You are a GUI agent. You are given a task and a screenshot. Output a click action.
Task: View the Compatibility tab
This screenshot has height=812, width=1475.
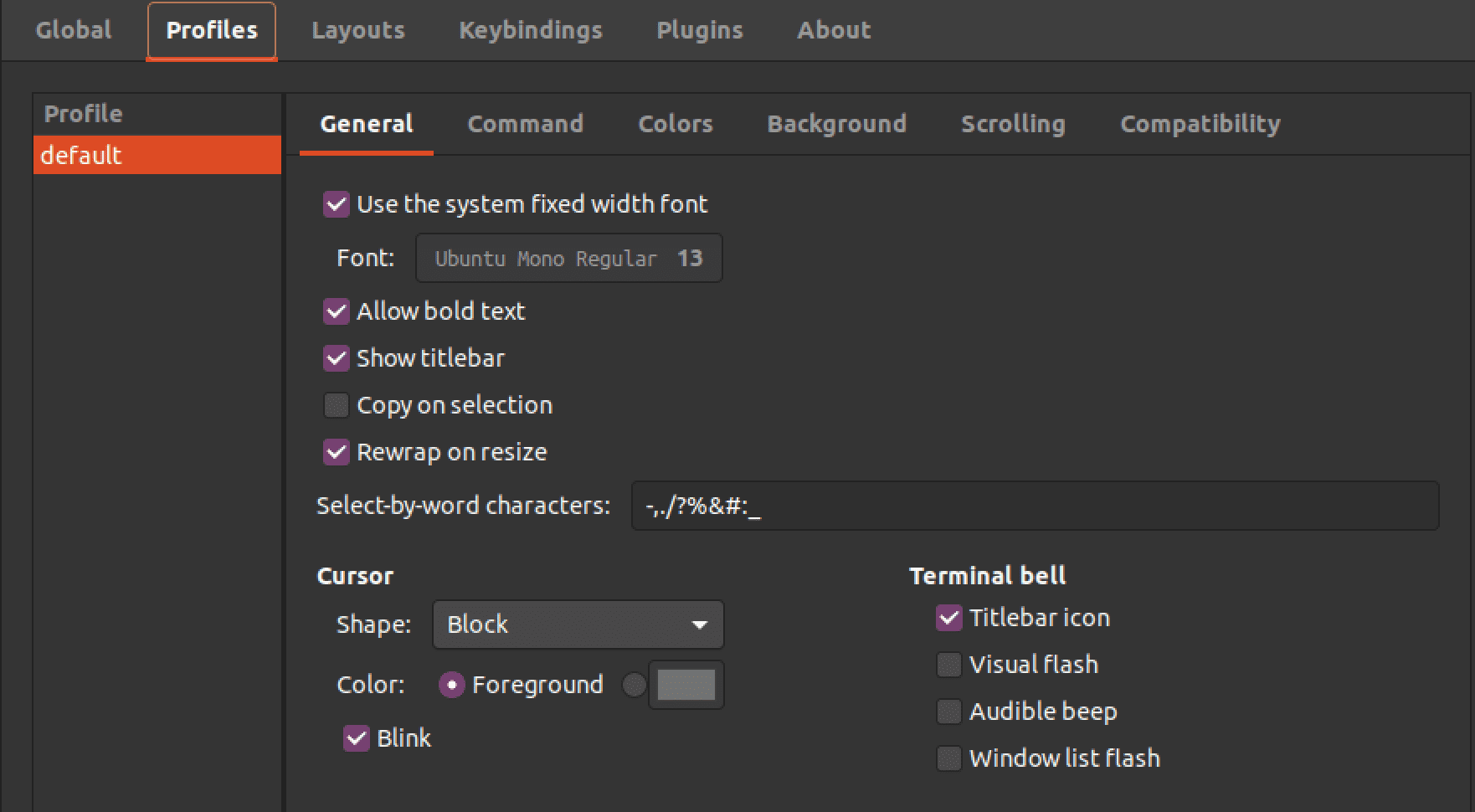tap(1200, 124)
